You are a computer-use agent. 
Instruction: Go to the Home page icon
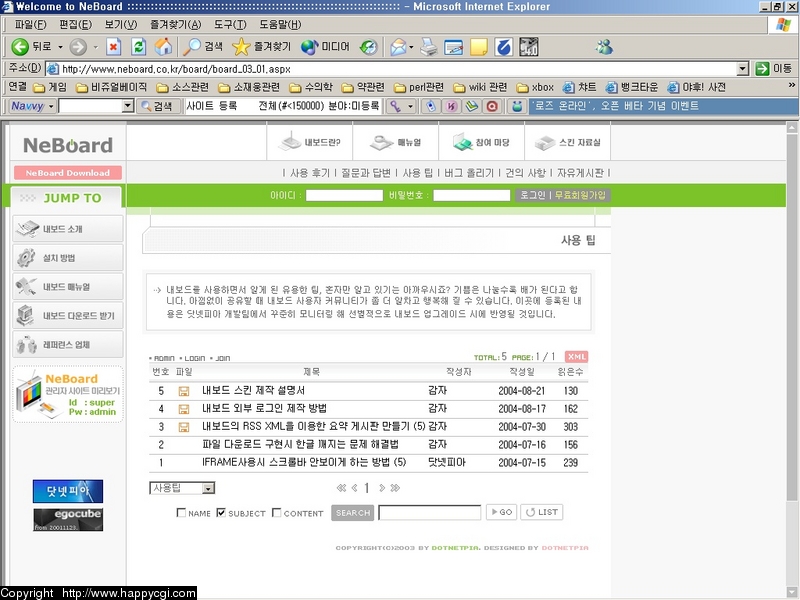[163, 47]
